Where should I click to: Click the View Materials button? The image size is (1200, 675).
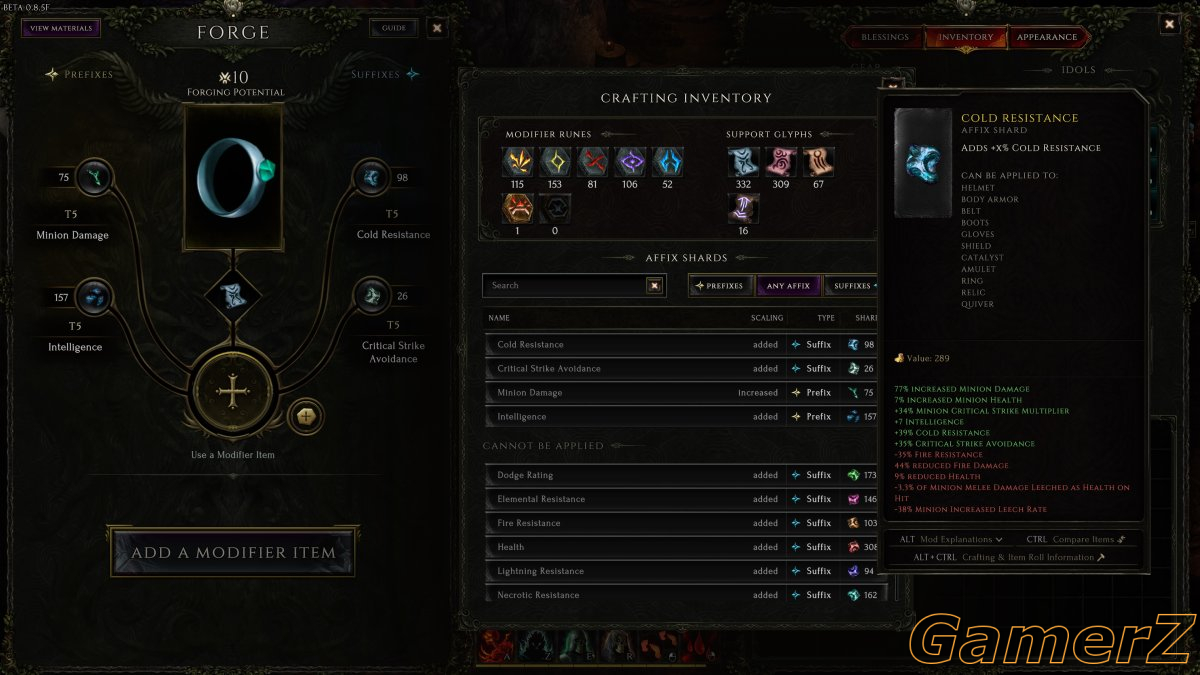(x=61, y=28)
